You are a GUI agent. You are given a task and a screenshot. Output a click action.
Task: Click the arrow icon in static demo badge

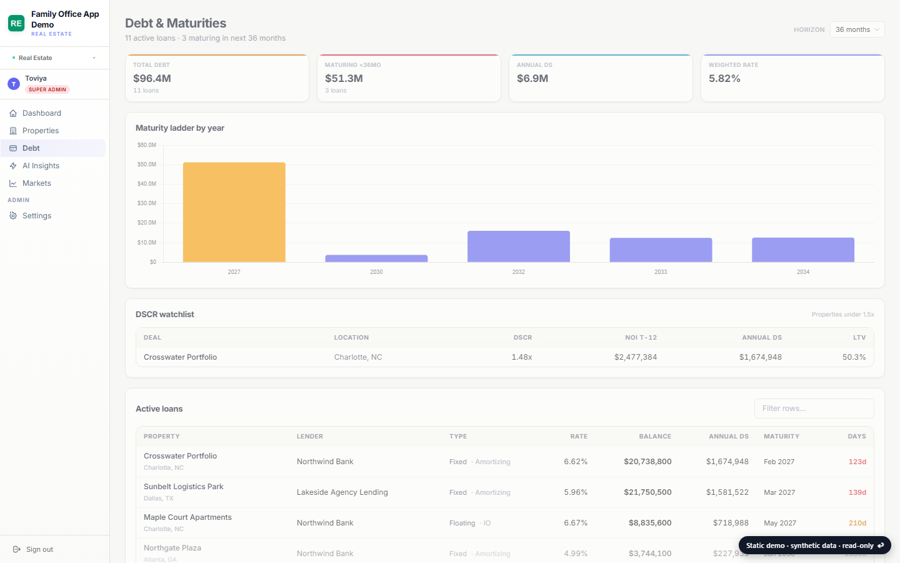pos(881,545)
